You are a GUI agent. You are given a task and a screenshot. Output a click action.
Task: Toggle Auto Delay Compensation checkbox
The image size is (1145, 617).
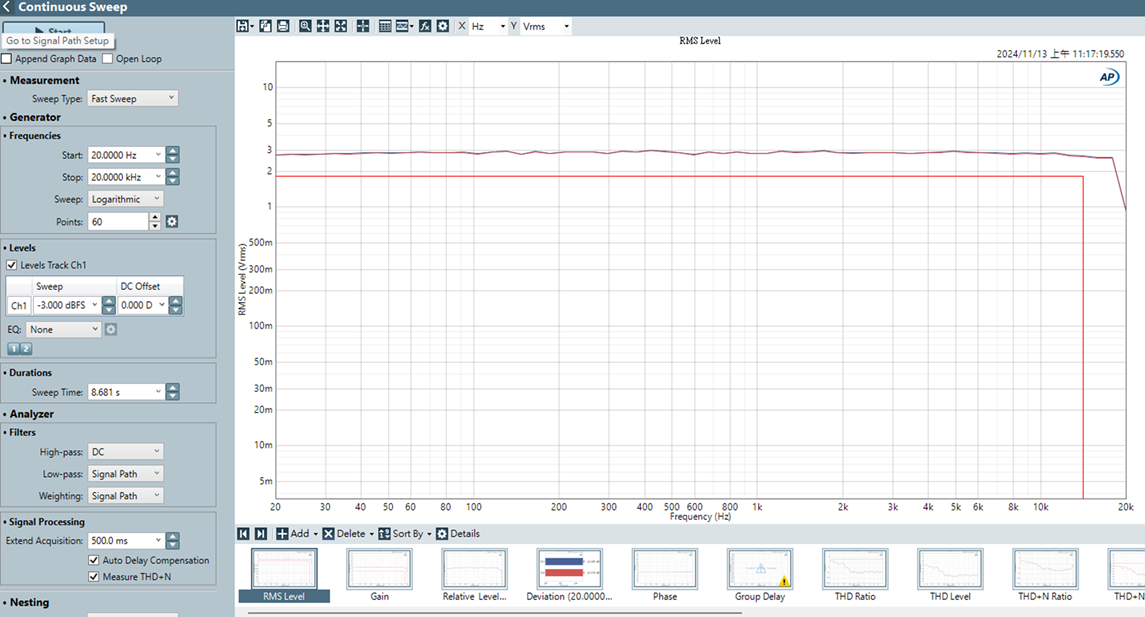[x=93, y=560]
